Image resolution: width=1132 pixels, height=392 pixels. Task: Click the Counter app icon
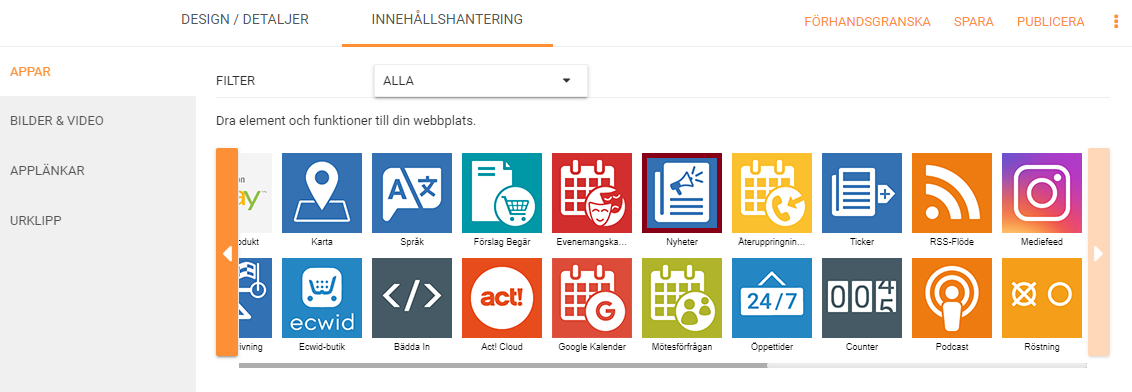click(x=862, y=298)
